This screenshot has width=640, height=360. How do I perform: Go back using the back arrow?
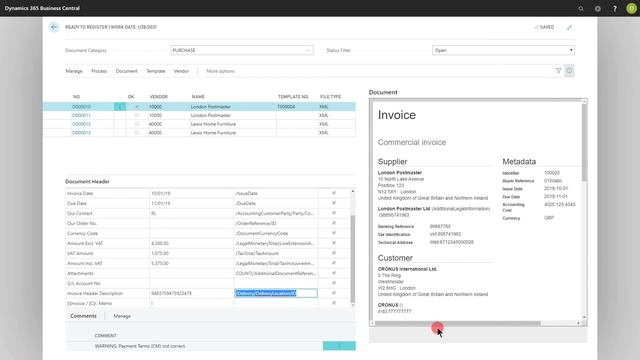(54, 27)
